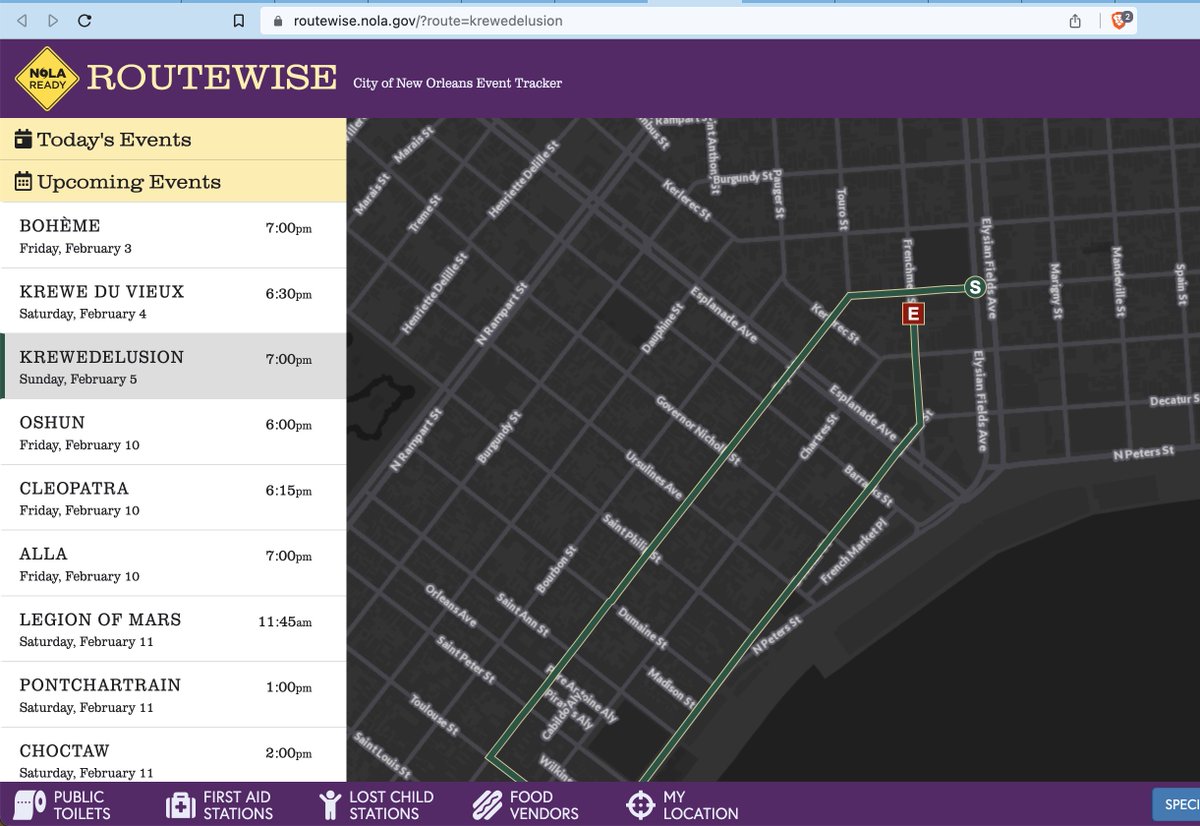Open the Upcoming Events tab
The image size is (1200, 826).
click(173, 181)
